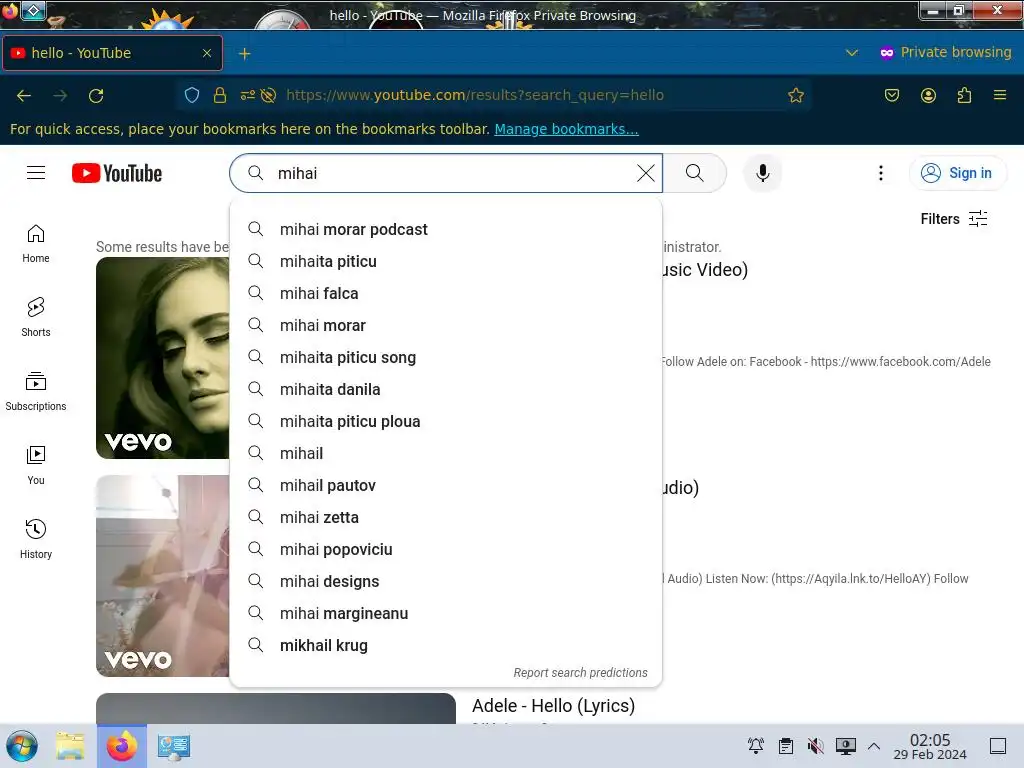Open Shorts in sidebar

click(x=36, y=318)
